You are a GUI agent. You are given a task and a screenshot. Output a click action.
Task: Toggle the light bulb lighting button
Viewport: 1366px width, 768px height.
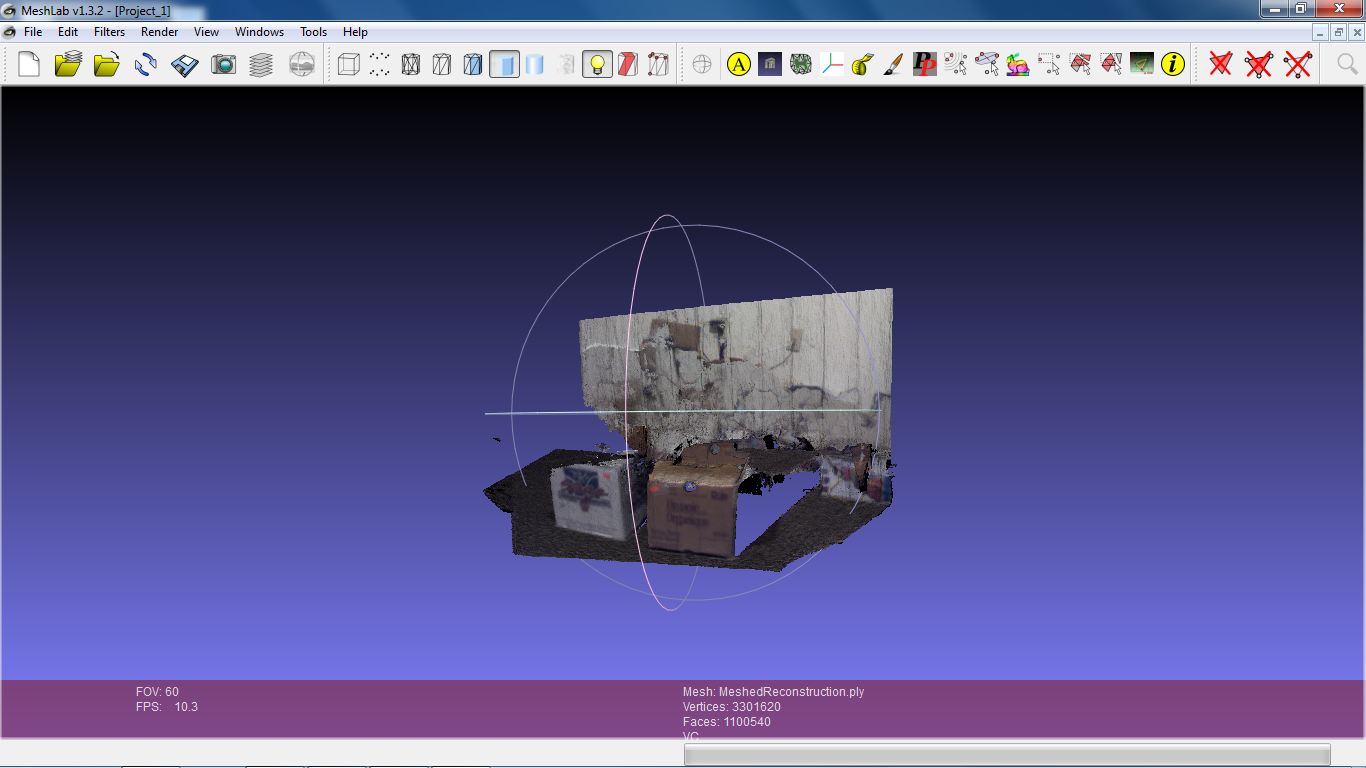597,65
